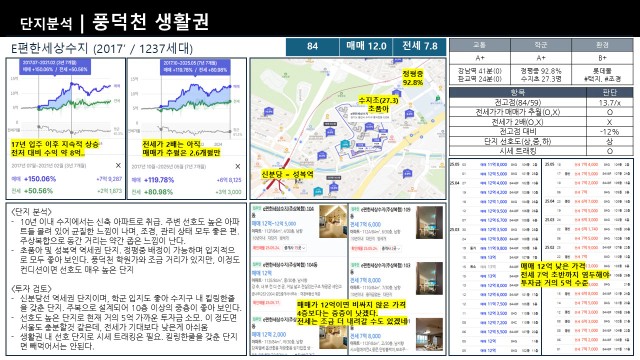Open the 매매 12억~12억 5,000 listing
The height and width of the screenshot is (360, 640).
click(x=274, y=224)
